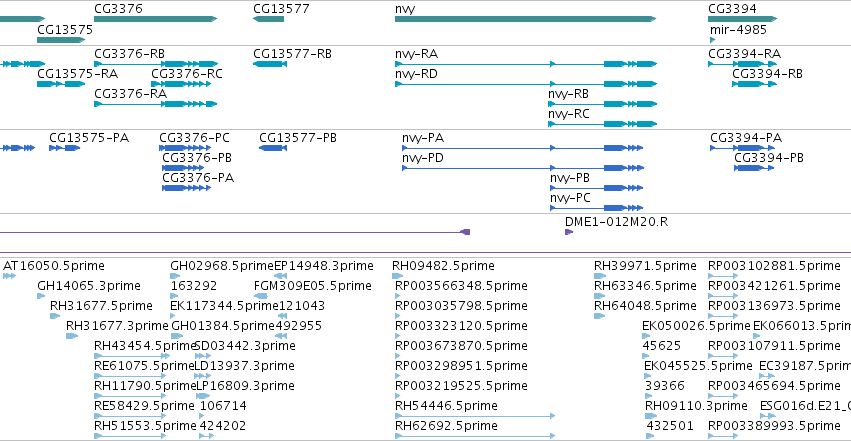Click EST RH31677.3prime
Image resolution: width=851 pixels, height=441 pixels.
pos(117,326)
